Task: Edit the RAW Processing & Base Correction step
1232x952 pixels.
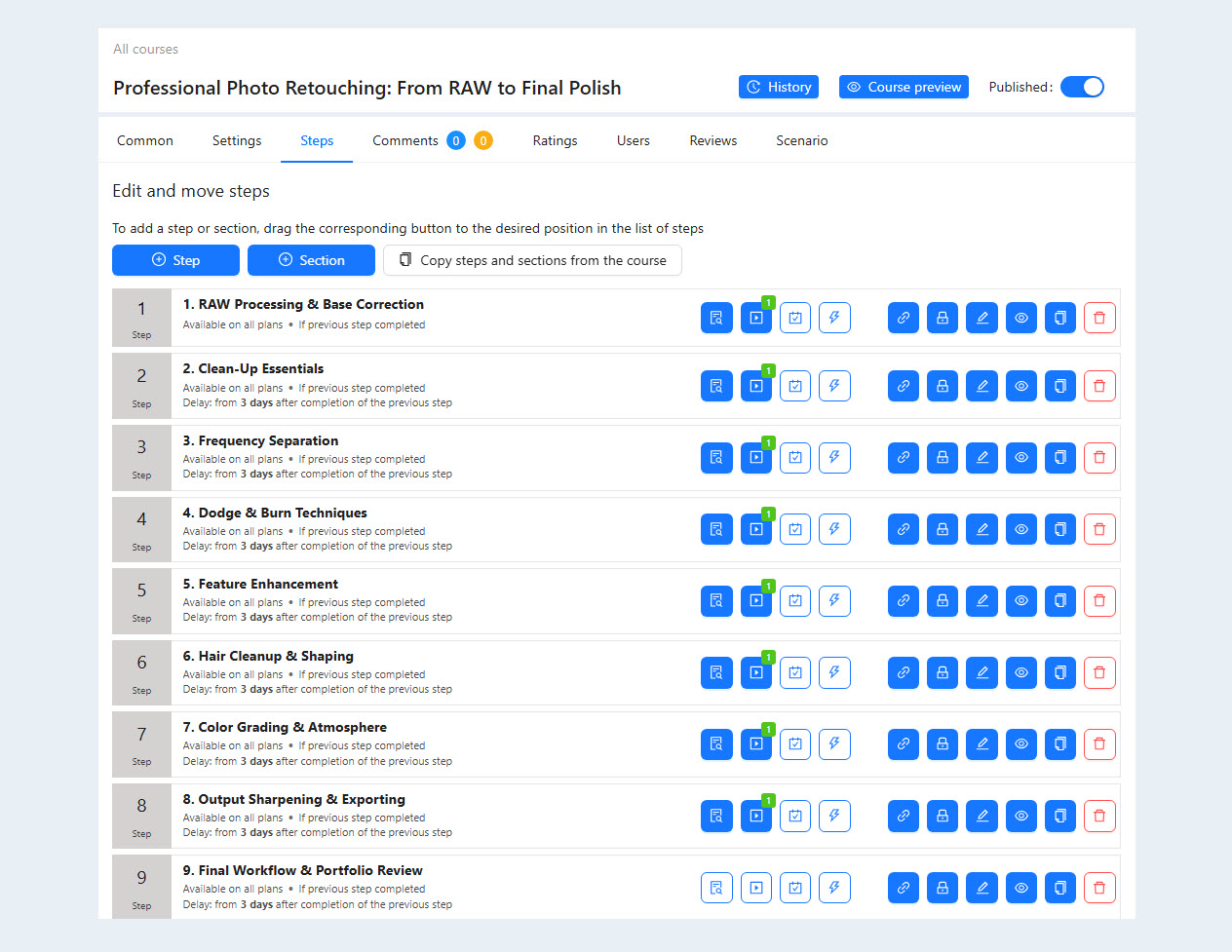Action: tap(982, 318)
